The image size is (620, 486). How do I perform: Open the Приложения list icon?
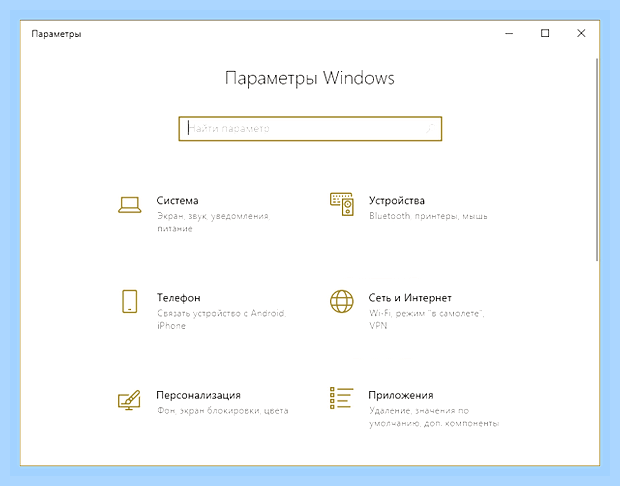coord(341,398)
